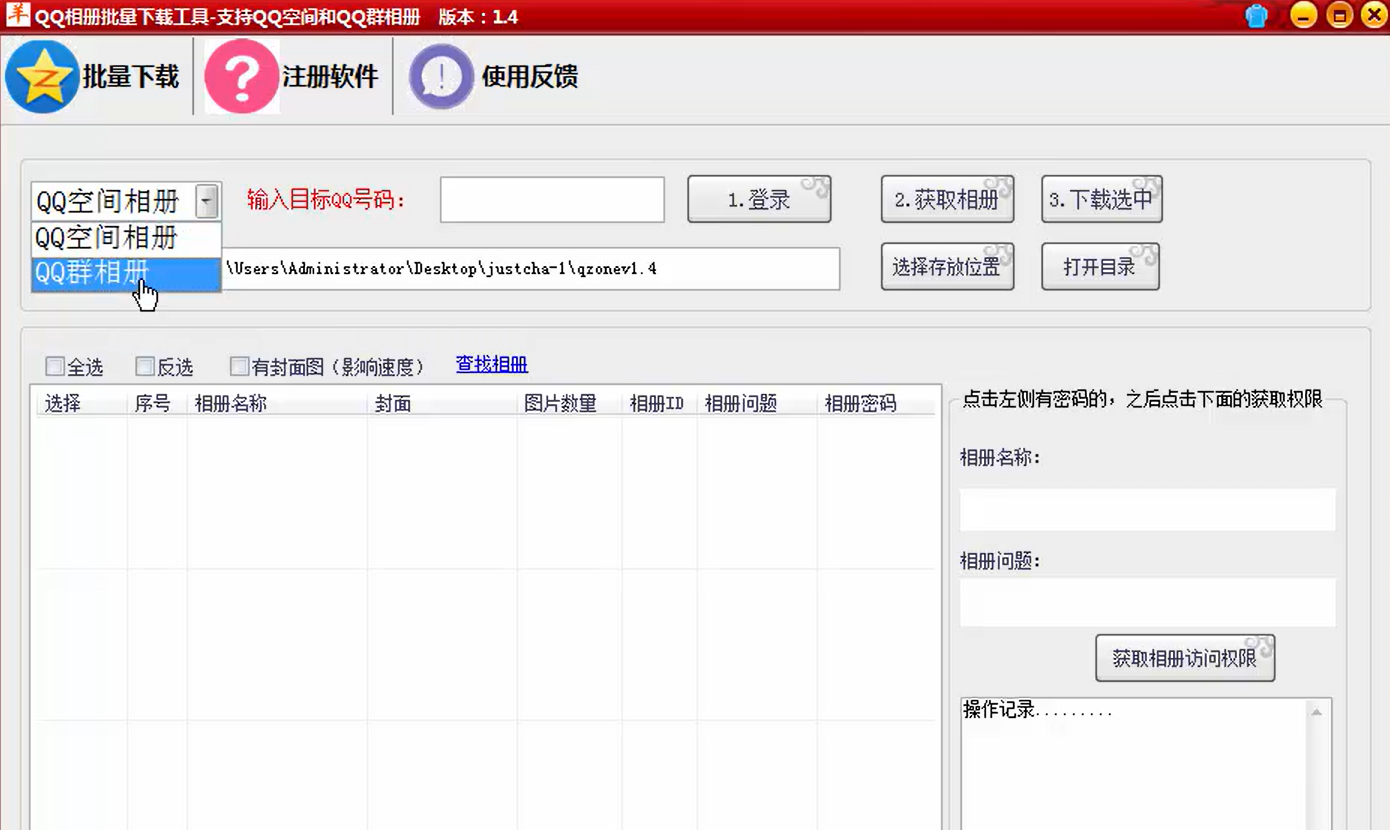Image resolution: width=1390 pixels, height=830 pixels.
Task: Open 注册软件 via the question mark icon
Action: [x=240, y=74]
